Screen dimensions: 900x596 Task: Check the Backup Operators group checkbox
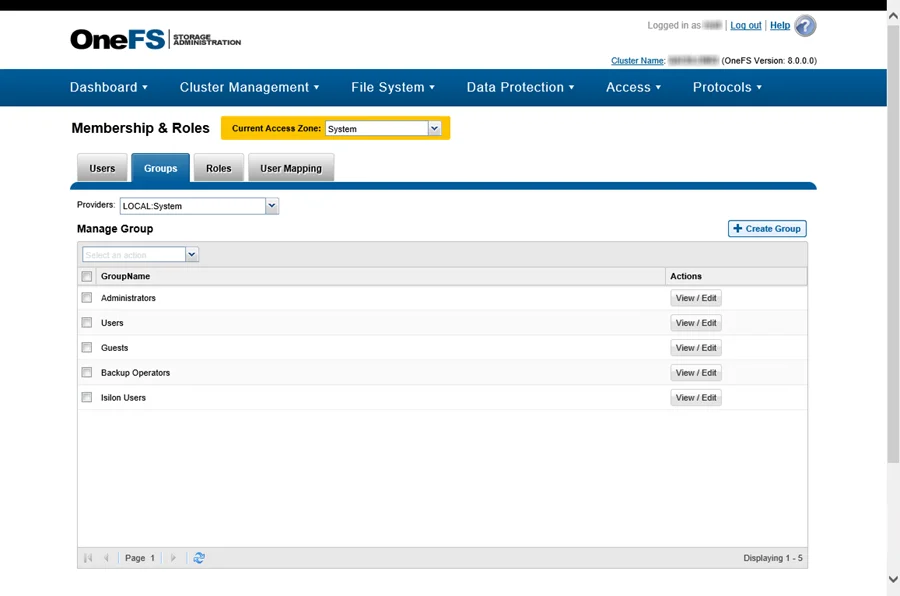tap(87, 372)
